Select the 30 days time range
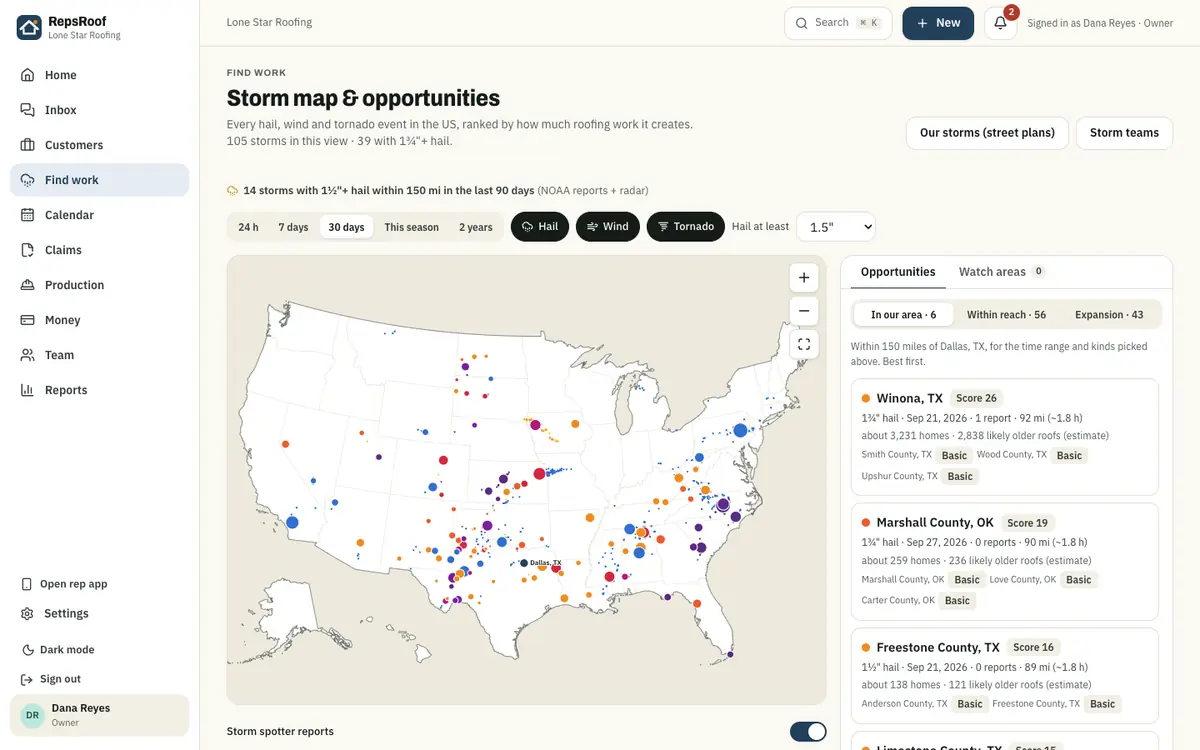The width and height of the screenshot is (1200, 750). (346, 227)
